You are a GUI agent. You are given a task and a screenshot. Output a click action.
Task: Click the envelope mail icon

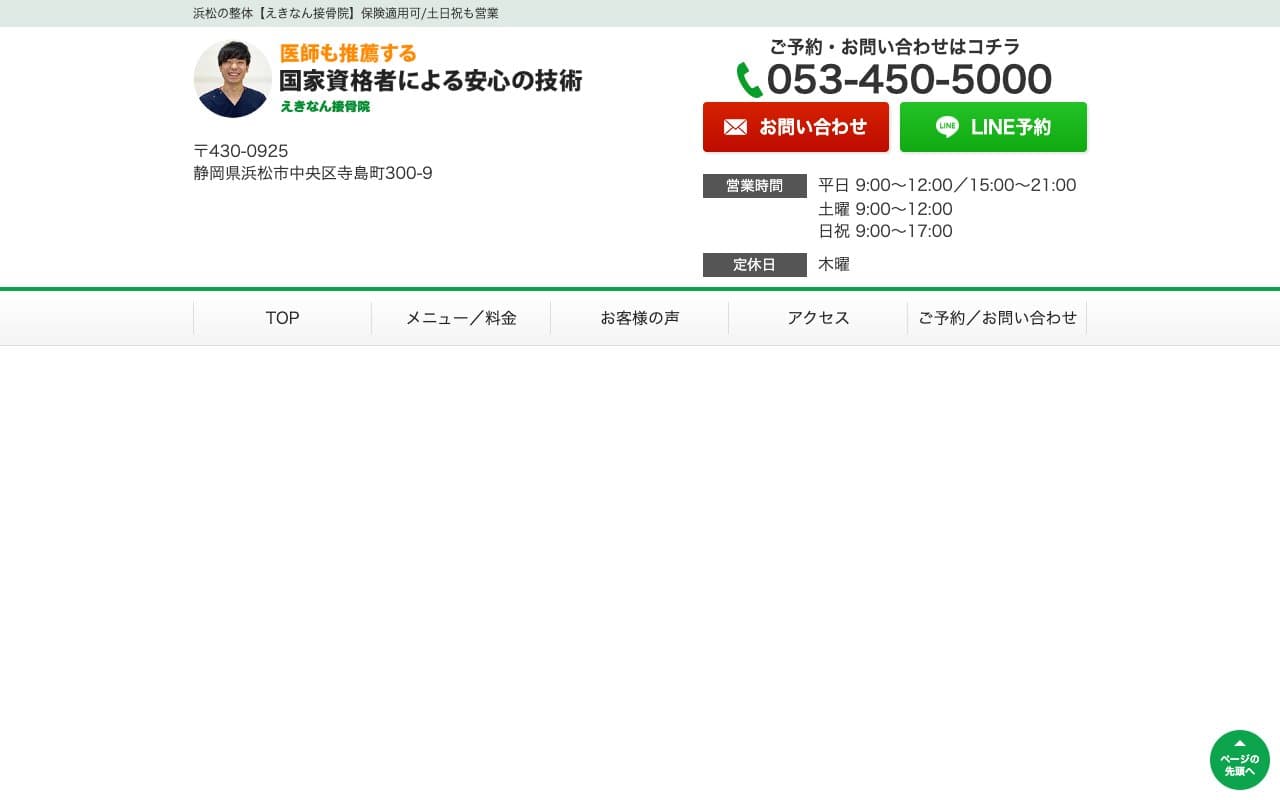(x=735, y=127)
